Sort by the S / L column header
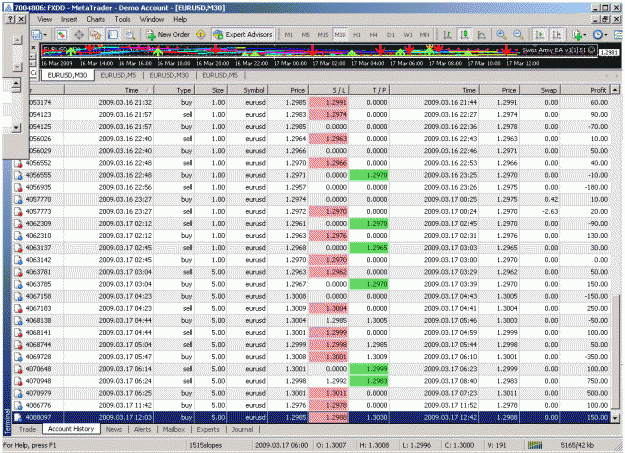Image resolution: width=625 pixels, height=453 pixels. [328, 90]
